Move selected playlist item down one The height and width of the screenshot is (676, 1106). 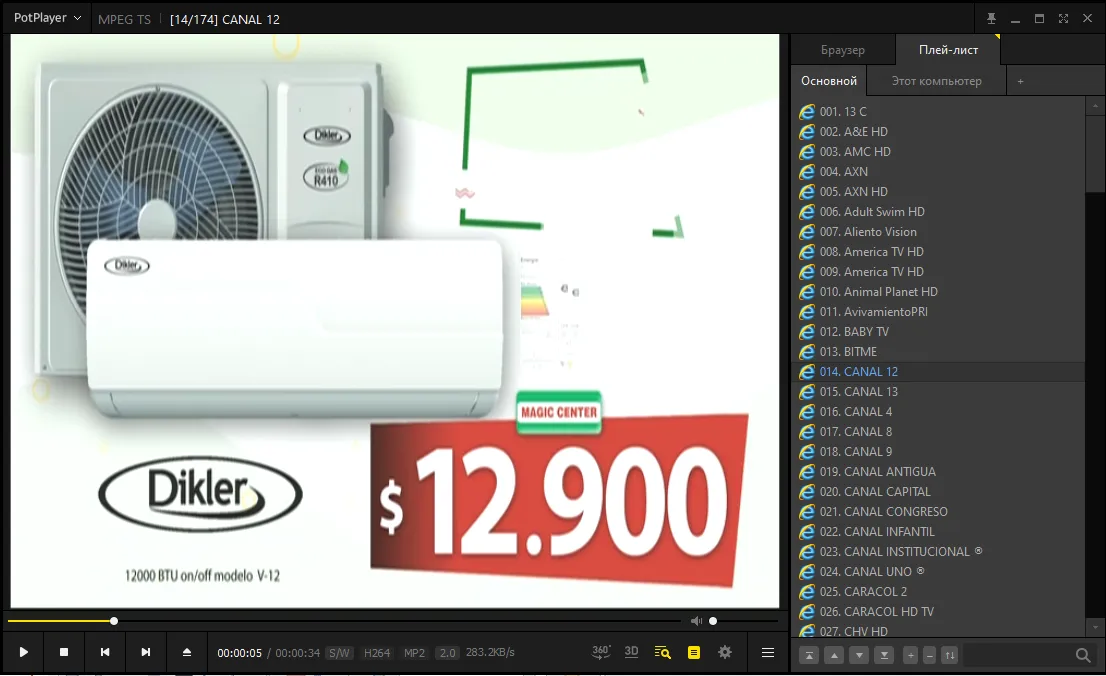coord(858,656)
